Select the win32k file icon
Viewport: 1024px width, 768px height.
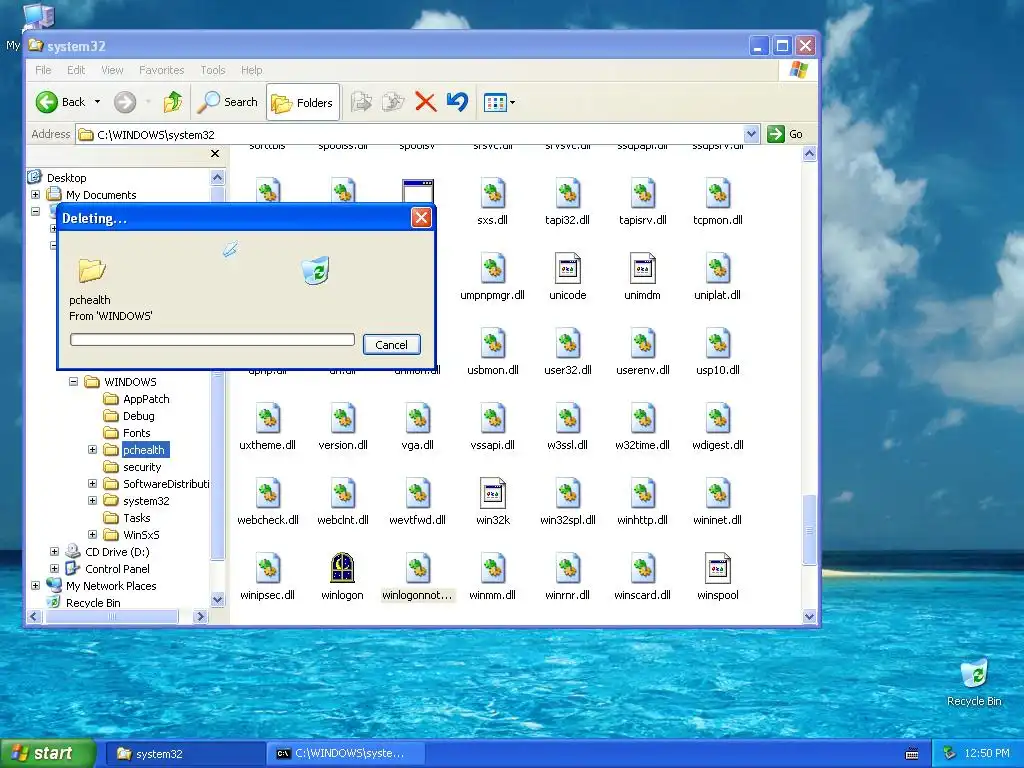492,494
